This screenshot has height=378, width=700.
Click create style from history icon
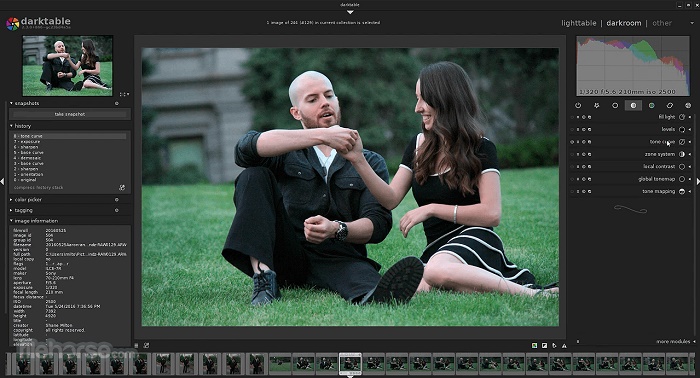(122, 187)
